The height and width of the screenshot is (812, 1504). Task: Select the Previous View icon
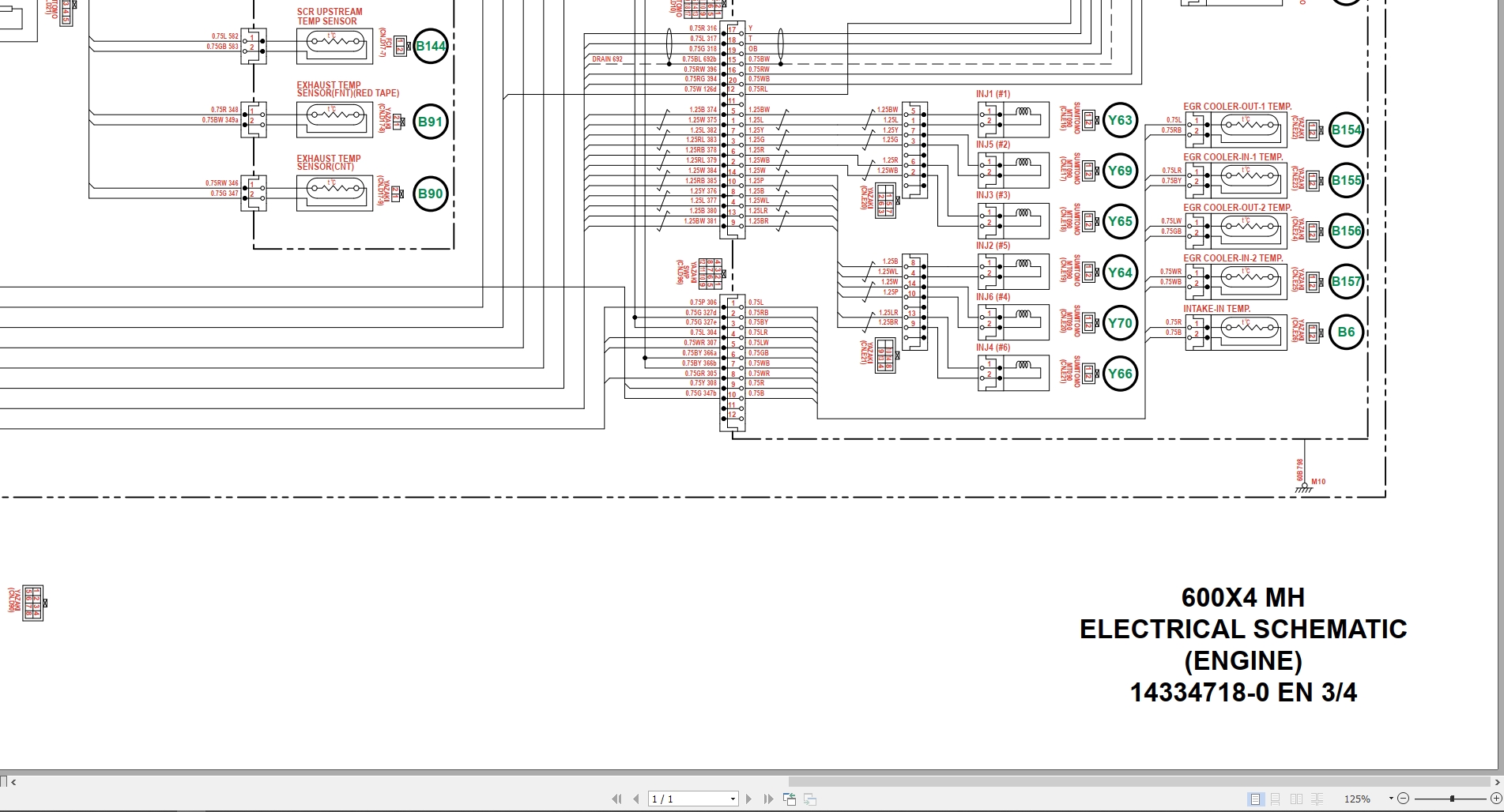(x=790, y=799)
